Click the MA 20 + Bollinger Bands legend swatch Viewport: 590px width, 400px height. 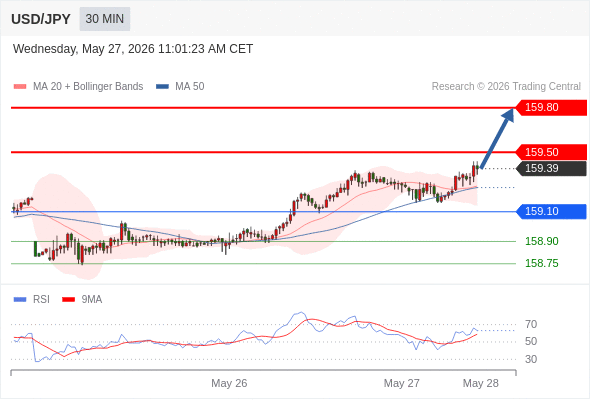(20, 87)
